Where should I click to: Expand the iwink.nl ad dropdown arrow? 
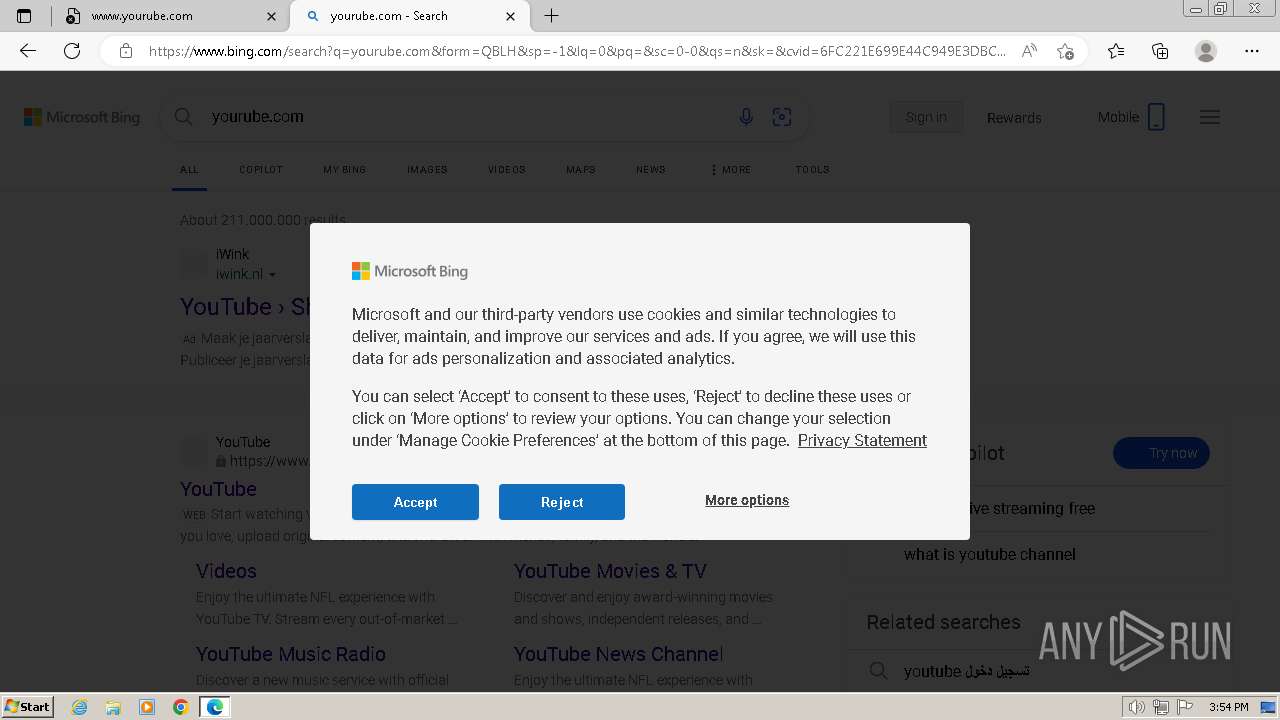click(x=272, y=274)
